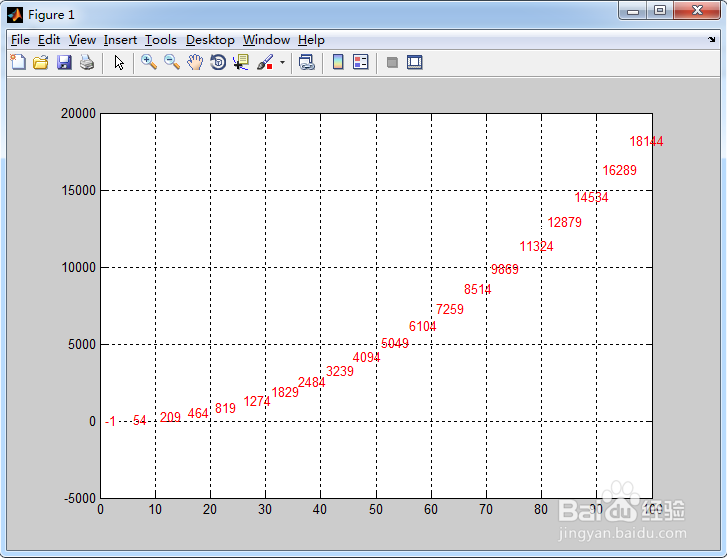The width and height of the screenshot is (727, 558).
Task: Click the Hide Plot Tools icon
Action: pos(392,62)
